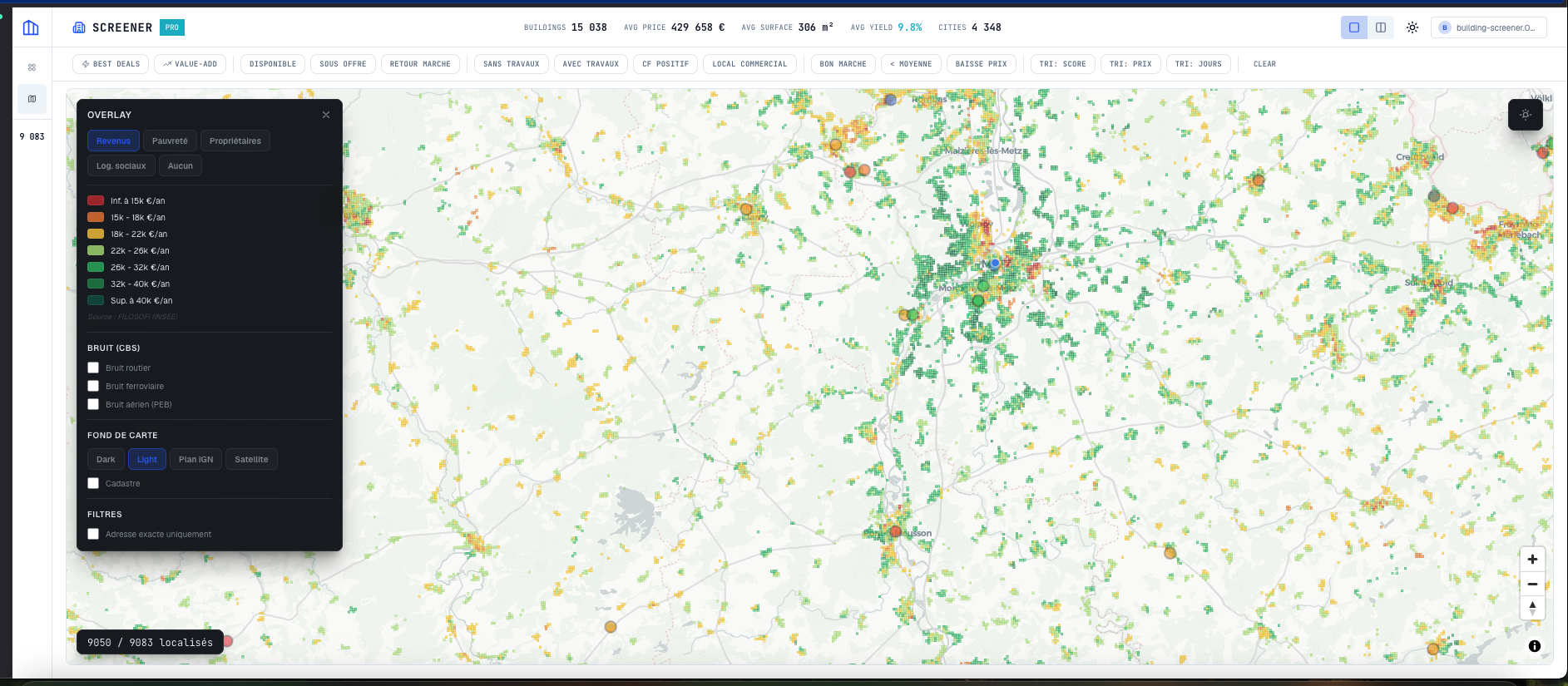Screen dimensions: 1568x686
Task: Toggle the Cadastre checkbox
Action: coord(93,483)
